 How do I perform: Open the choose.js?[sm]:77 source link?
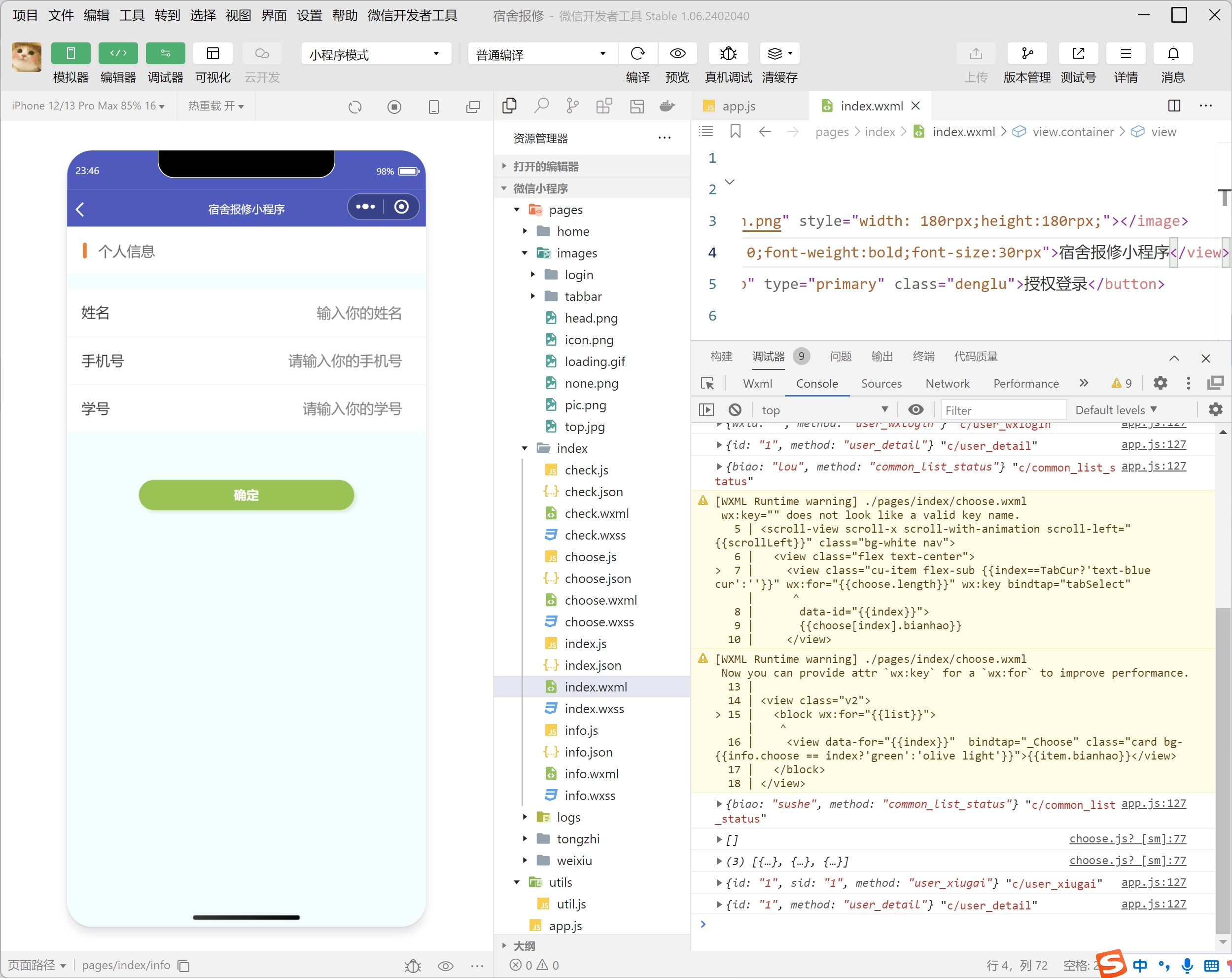[1127, 838]
